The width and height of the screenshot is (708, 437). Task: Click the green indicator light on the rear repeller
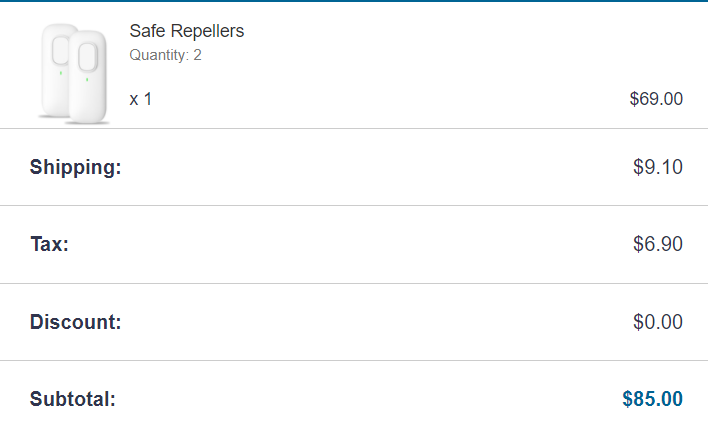point(60,72)
